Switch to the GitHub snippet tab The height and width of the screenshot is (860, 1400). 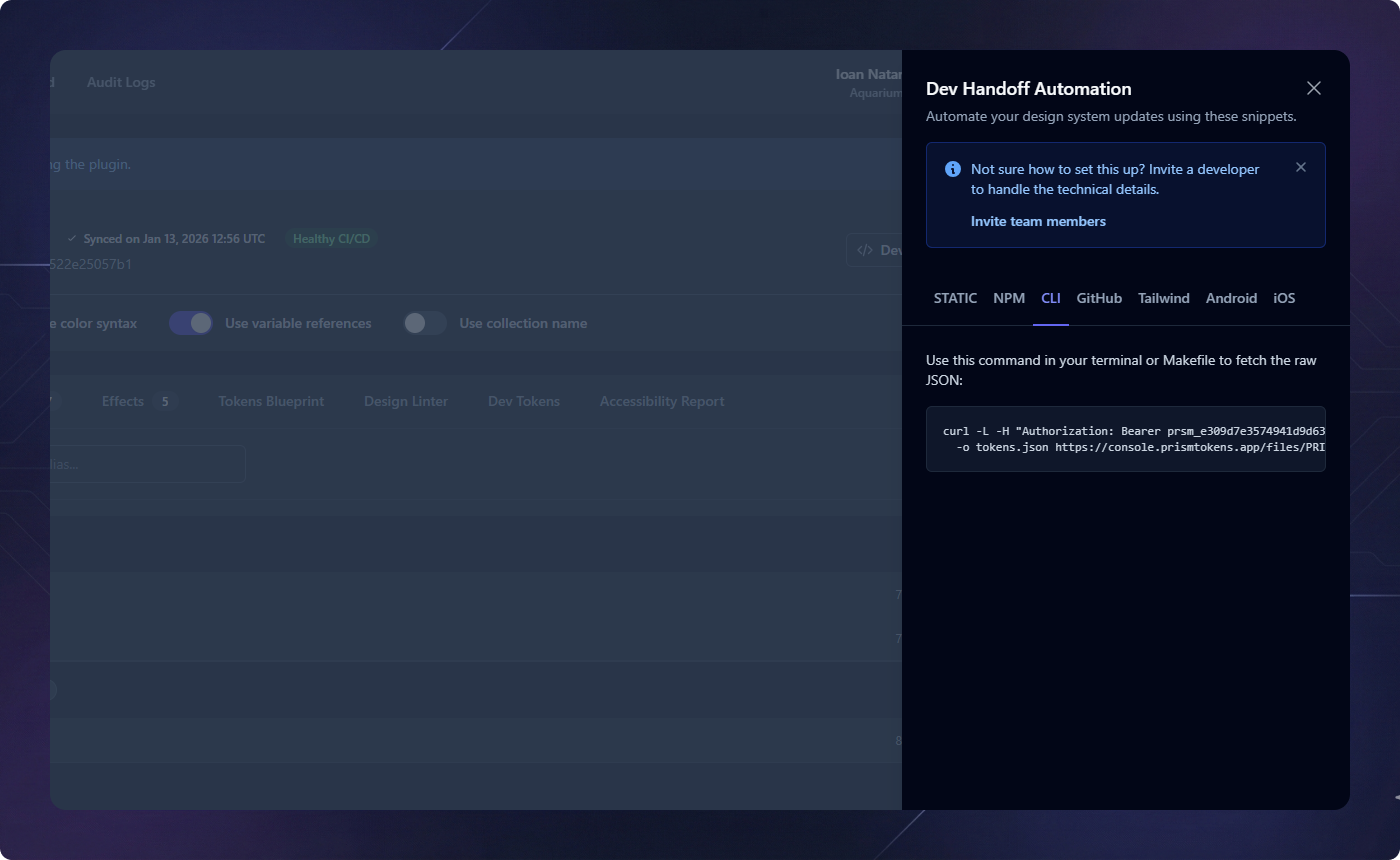[x=1098, y=298]
